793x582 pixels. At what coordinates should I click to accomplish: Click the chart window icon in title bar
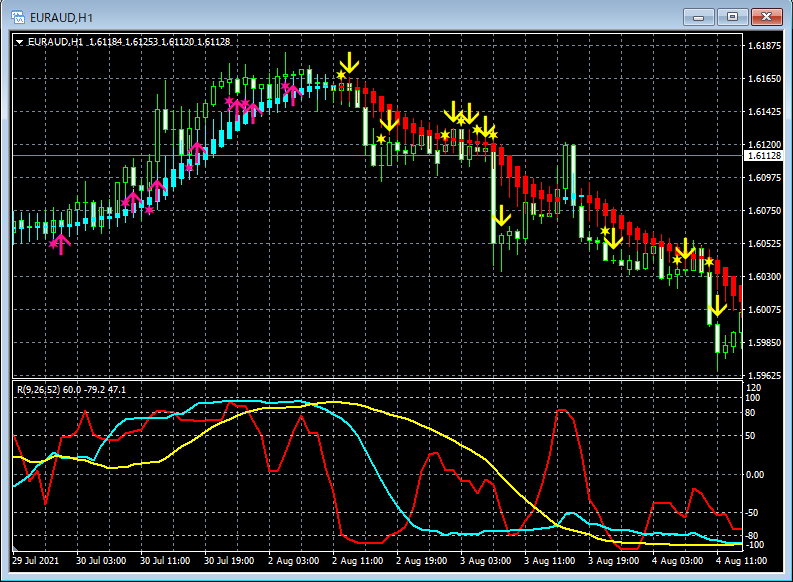[17, 17]
